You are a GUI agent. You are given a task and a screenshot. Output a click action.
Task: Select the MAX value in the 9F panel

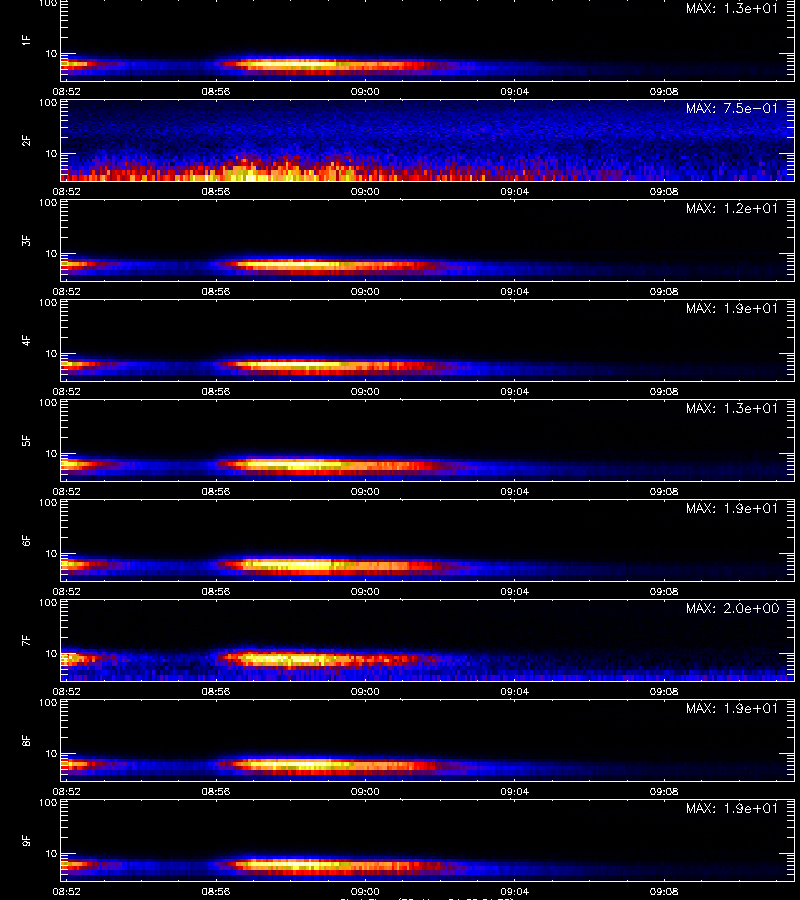tap(732, 808)
